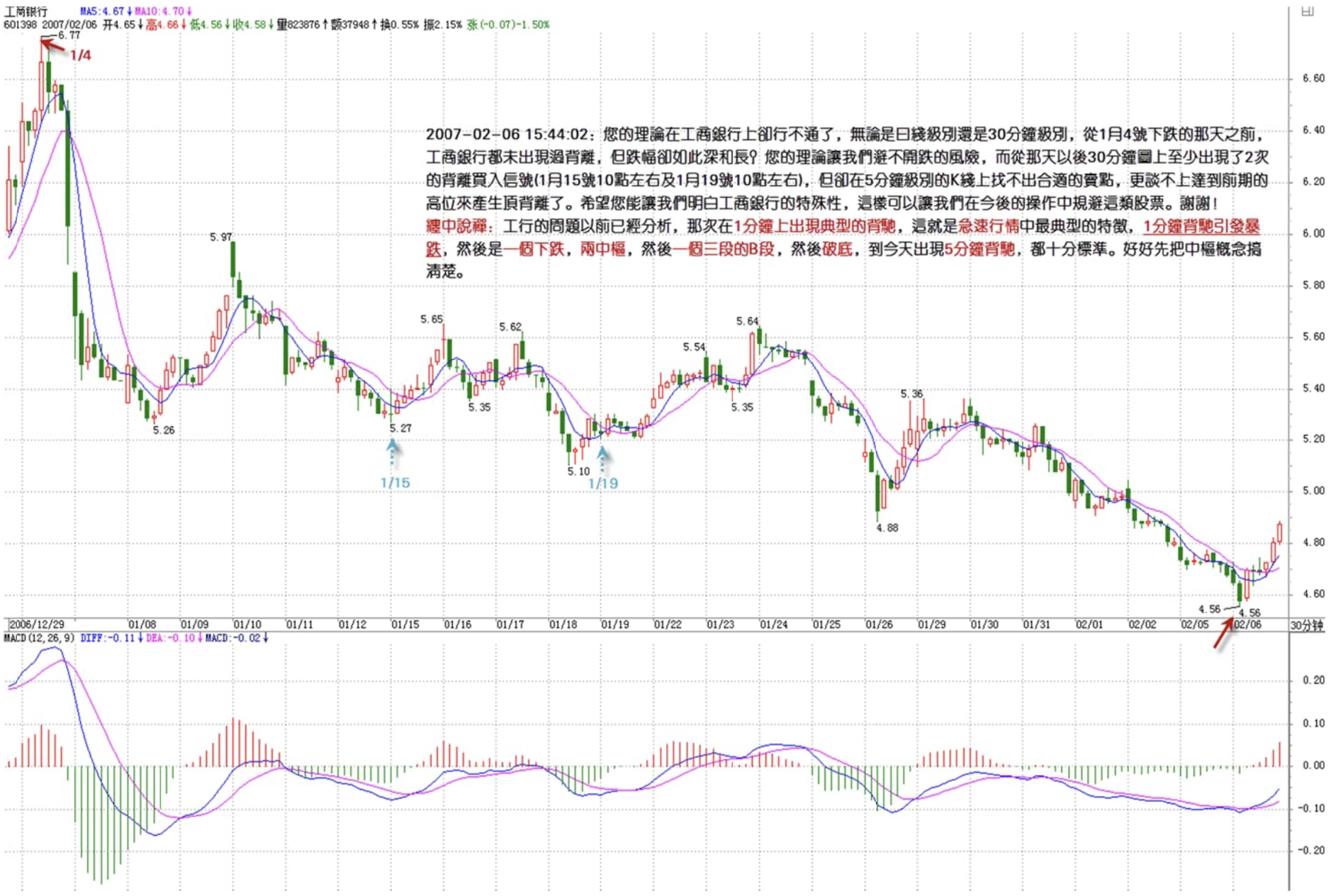The width and height of the screenshot is (1331, 896).
Task: Select the 30分钟 period label
Action: click(x=1306, y=625)
